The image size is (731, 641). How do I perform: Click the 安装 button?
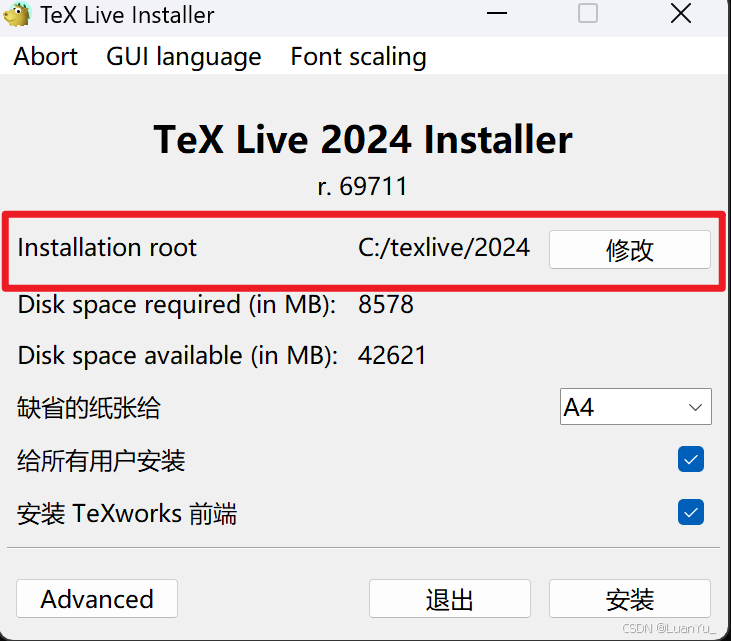point(629,599)
